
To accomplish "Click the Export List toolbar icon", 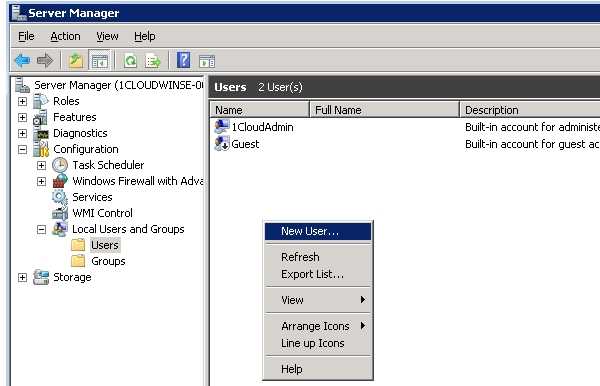I will click(153, 60).
